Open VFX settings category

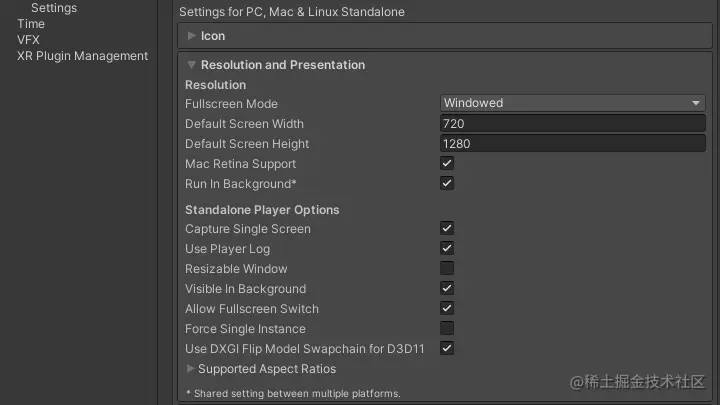coord(29,40)
